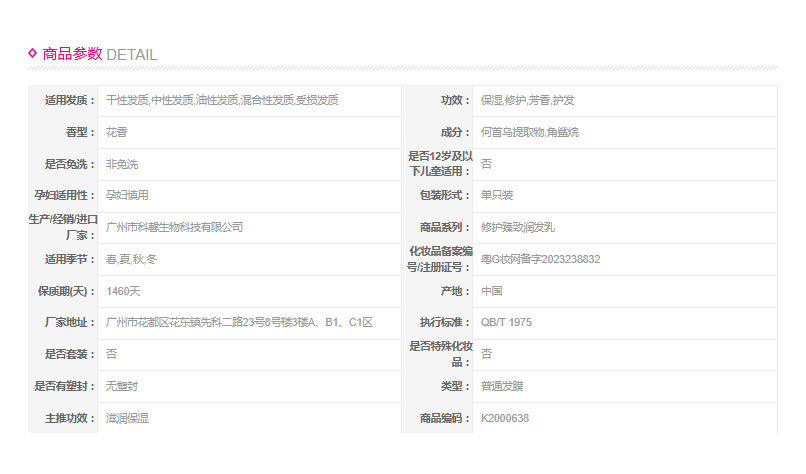Click the 类型 value 普通发膜
806x474 pixels.
502,386
